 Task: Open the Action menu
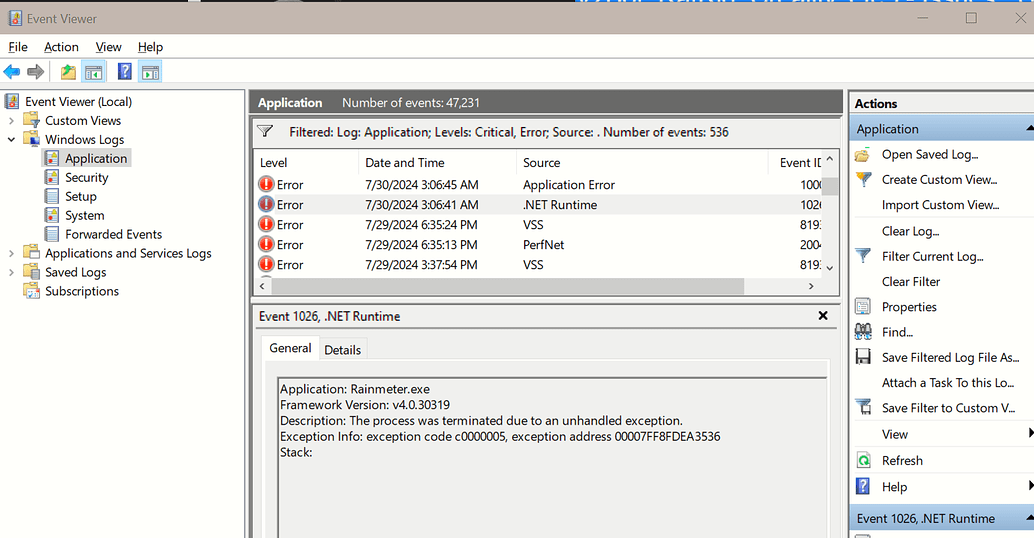(61, 47)
